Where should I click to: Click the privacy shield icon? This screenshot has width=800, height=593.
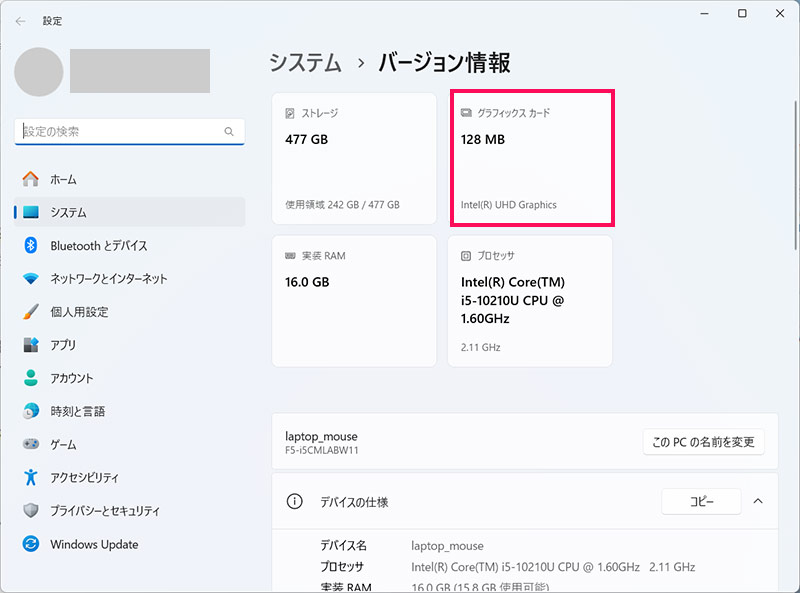click(x=31, y=510)
